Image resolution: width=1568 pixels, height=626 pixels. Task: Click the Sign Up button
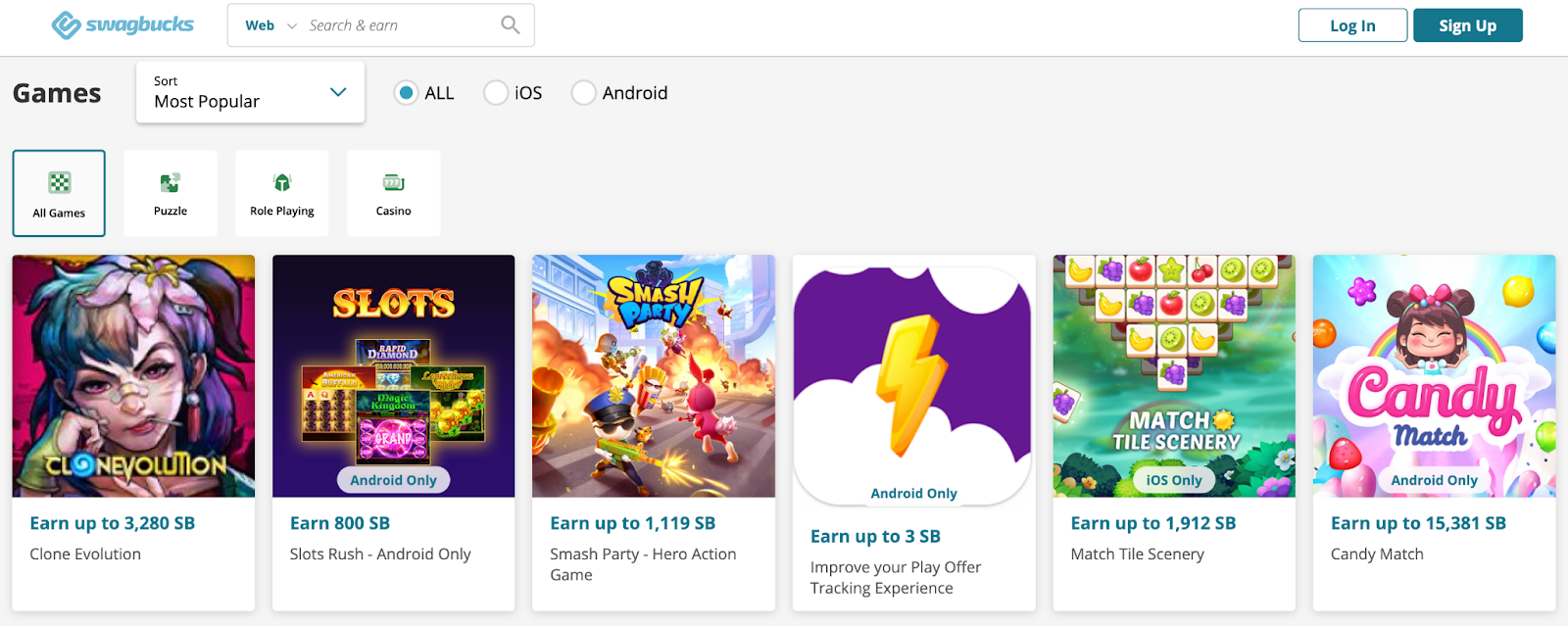1467,25
